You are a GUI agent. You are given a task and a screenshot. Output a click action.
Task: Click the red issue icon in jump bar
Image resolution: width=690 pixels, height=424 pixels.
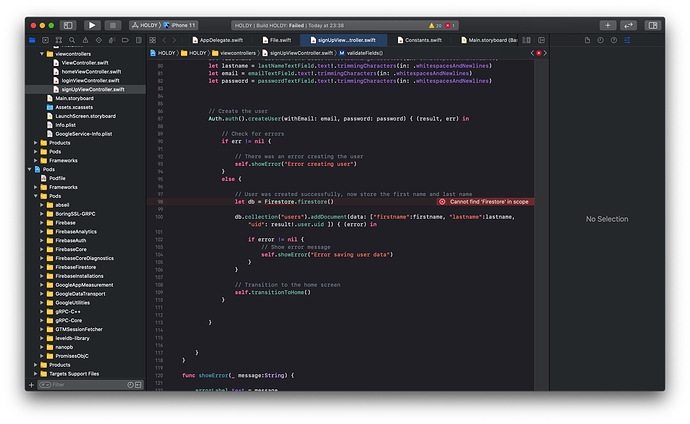pos(539,53)
